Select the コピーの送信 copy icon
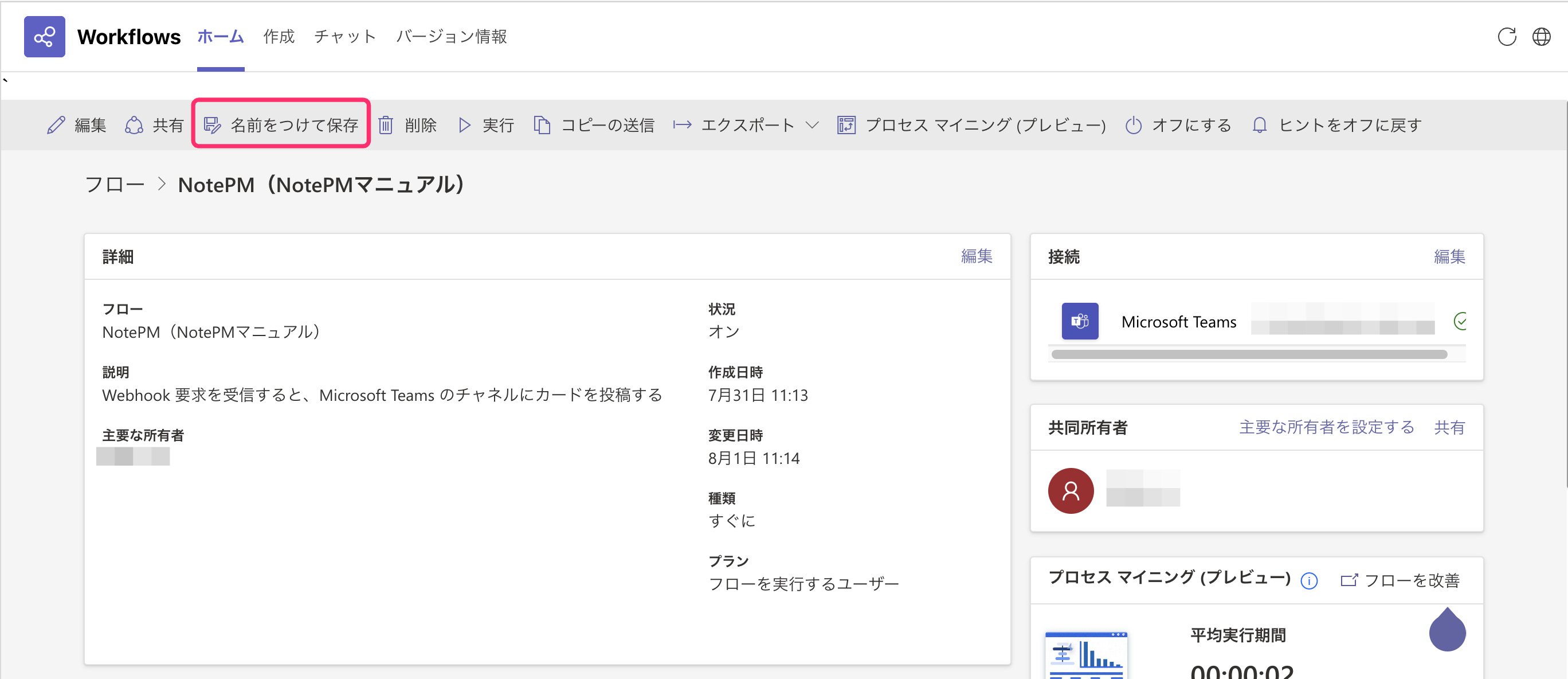The image size is (1568, 679). coord(542,124)
